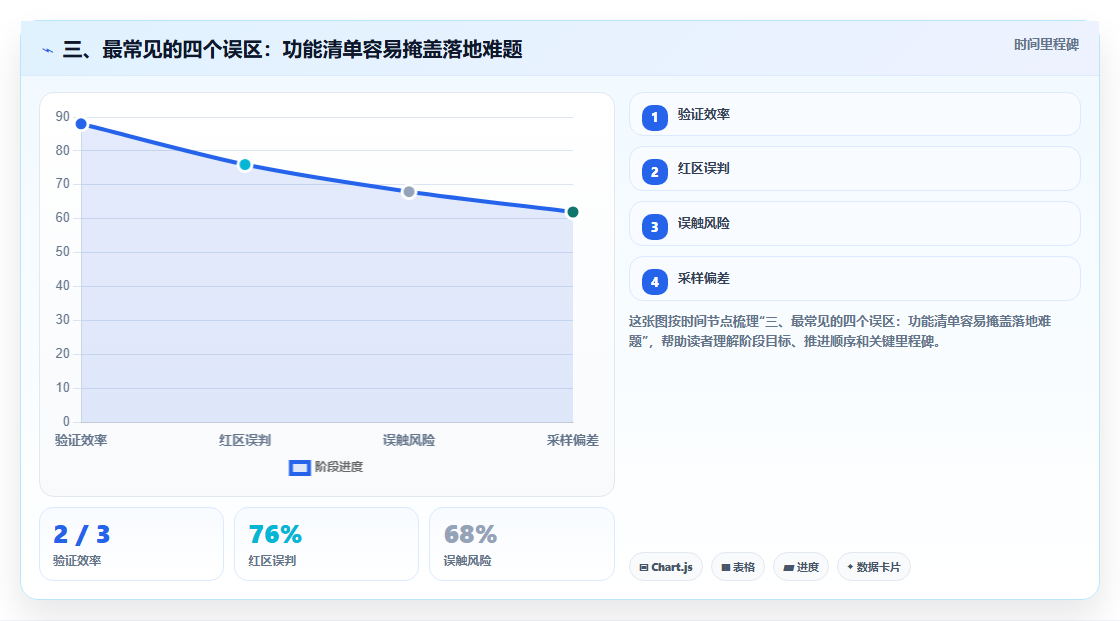Select the gray 误触风险 data point
Viewport: 1120px width, 621px height.
tap(409, 192)
